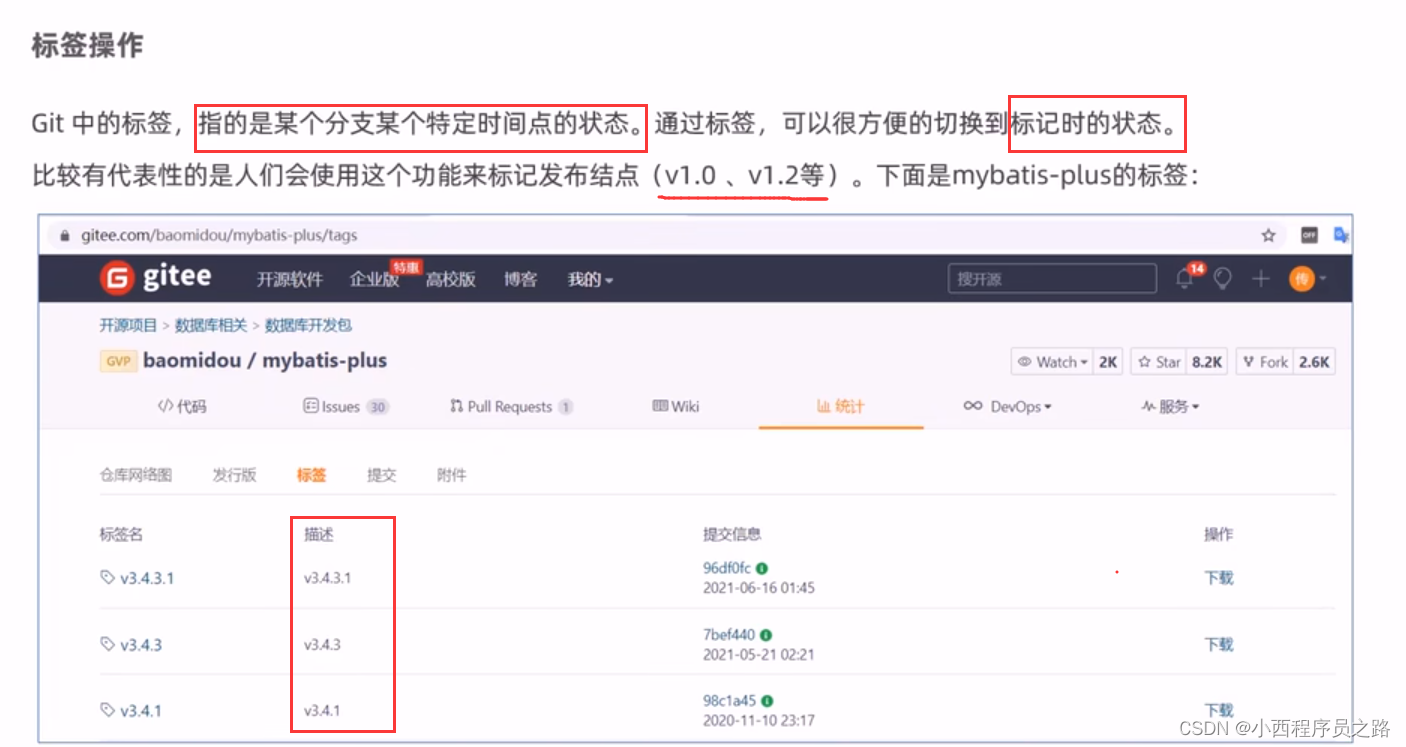The width and height of the screenshot is (1406, 747).
Task: Click the tag icon beside v3.4.3
Action: coord(107,644)
